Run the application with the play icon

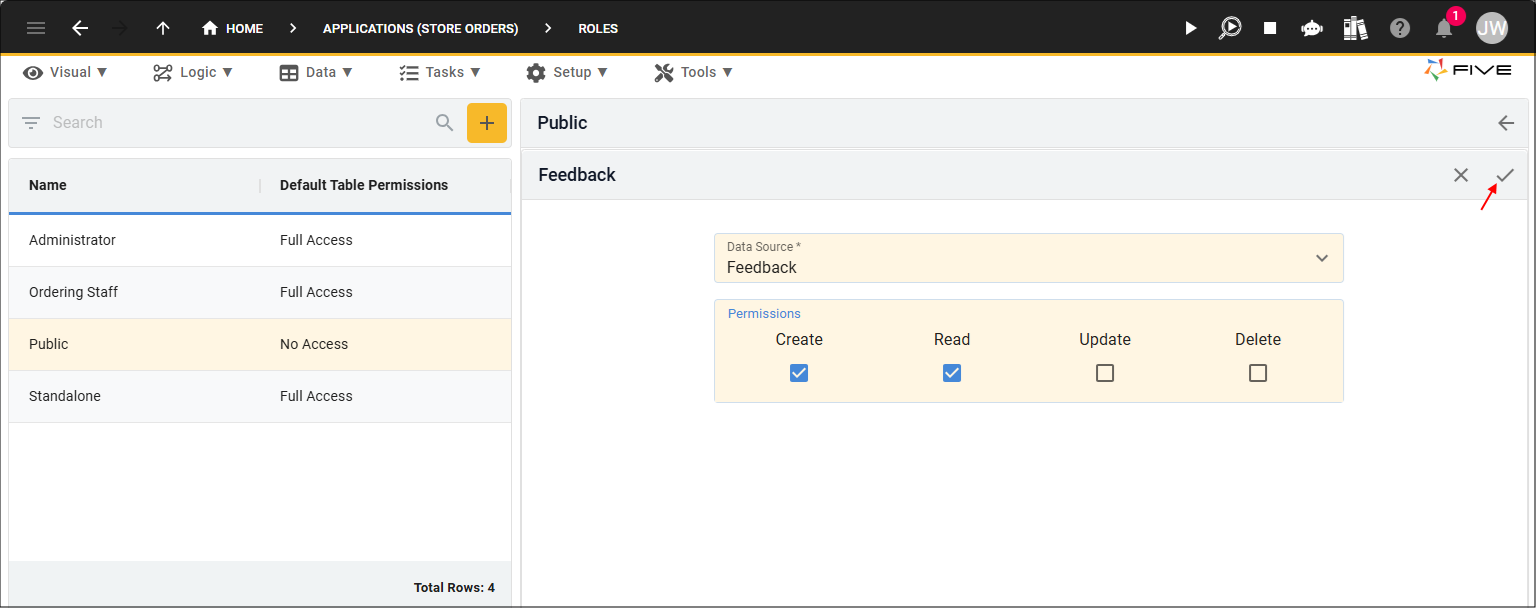[1190, 28]
